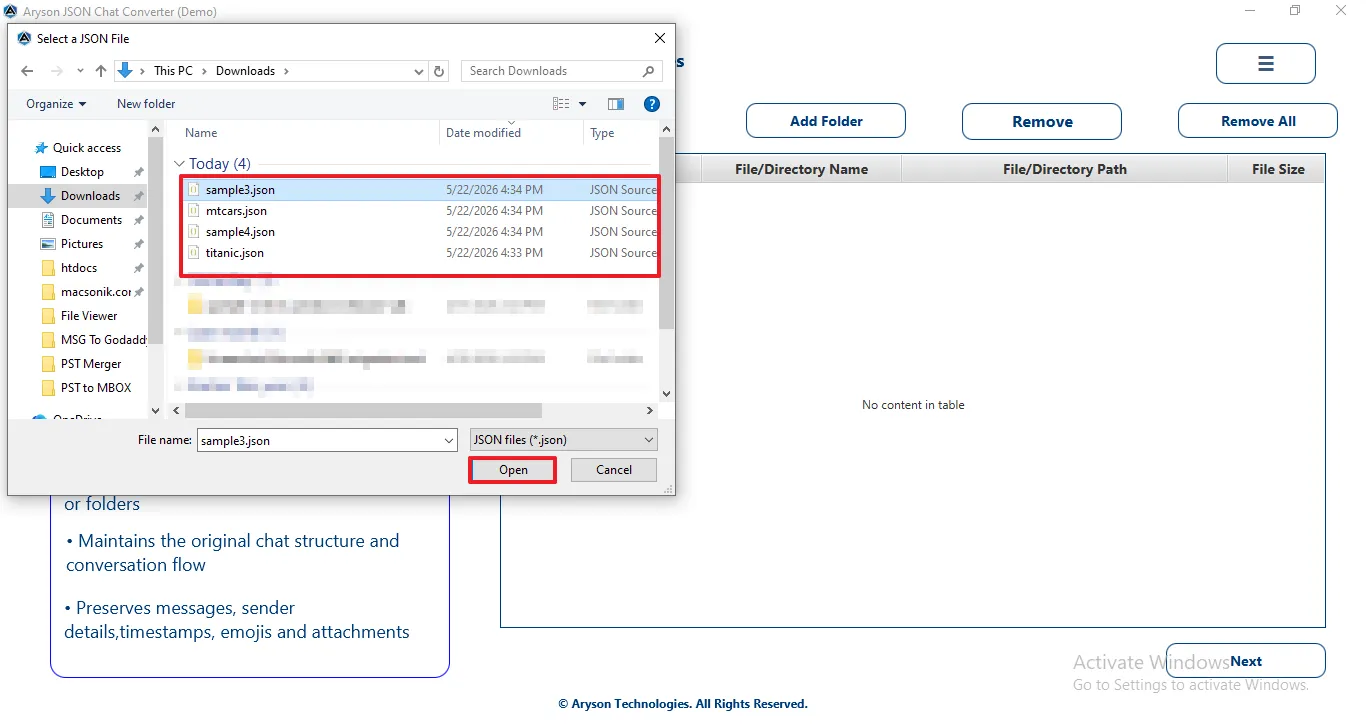The image size is (1366, 728).
Task: Open Documents in navigation pane
Action: pyautogui.click(x=91, y=220)
